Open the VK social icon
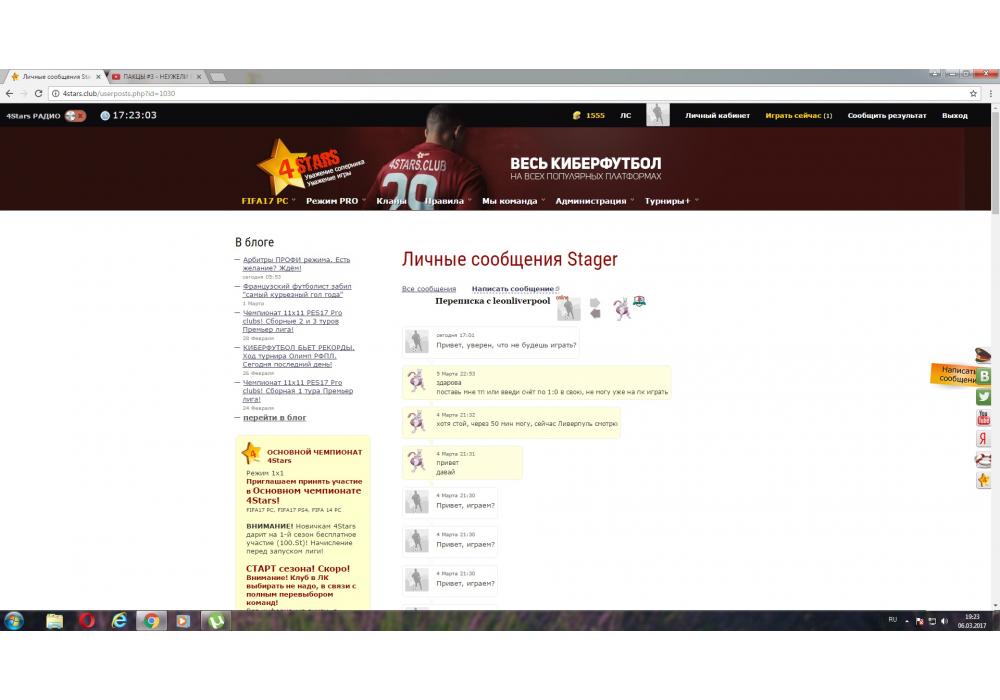Screen dimensions: 1000x700 983,376
